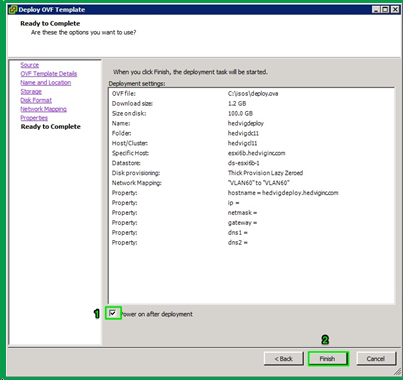Click the 100.0 GB size on disk value
Viewport: 403px width, 380px height.
(240, 113)
